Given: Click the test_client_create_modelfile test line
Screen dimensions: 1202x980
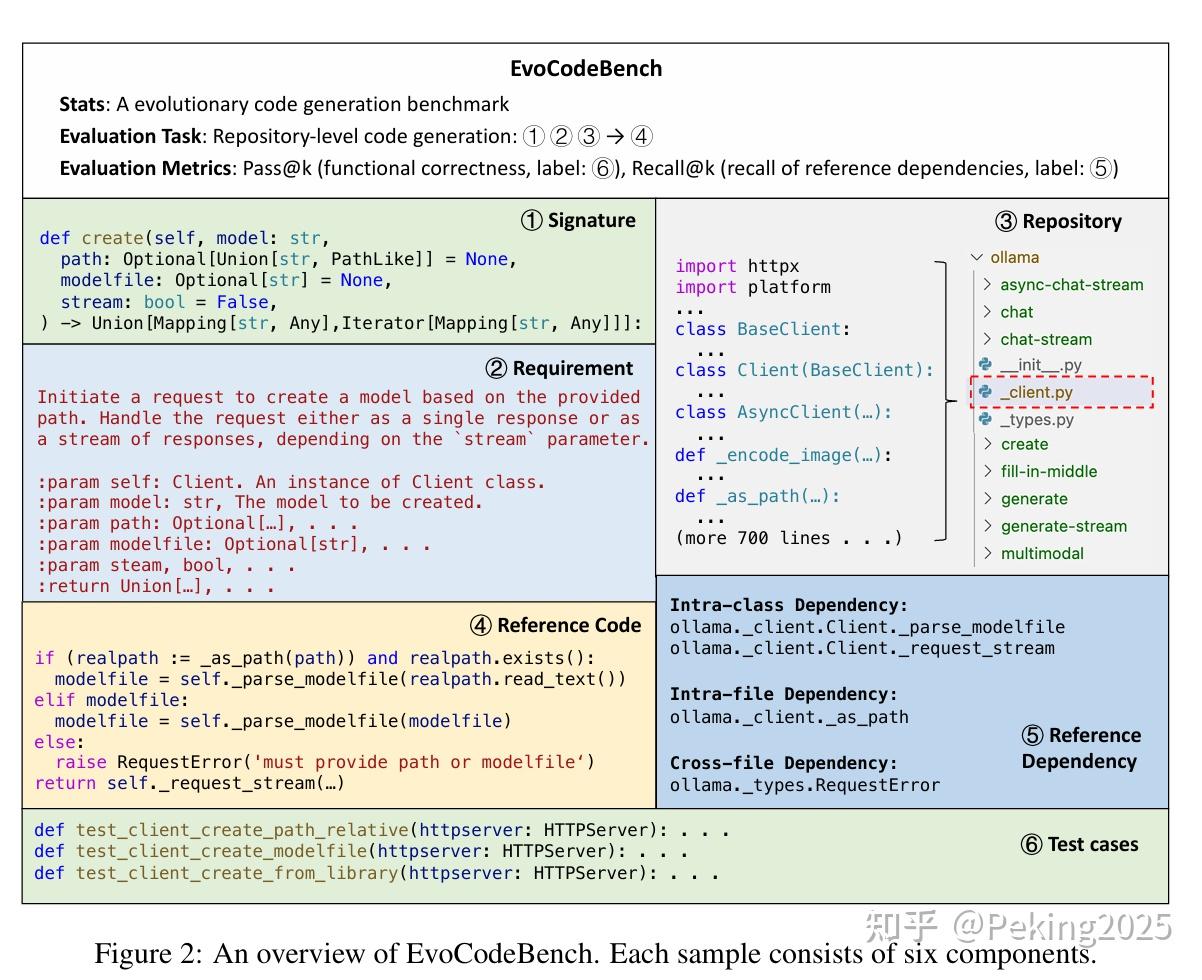Looking at the screenshot, I should point(361,851).
